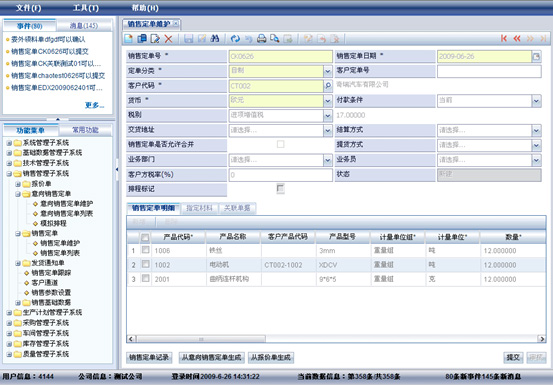
Task: Click the binoculars Find icon
Action: [215, 38]
